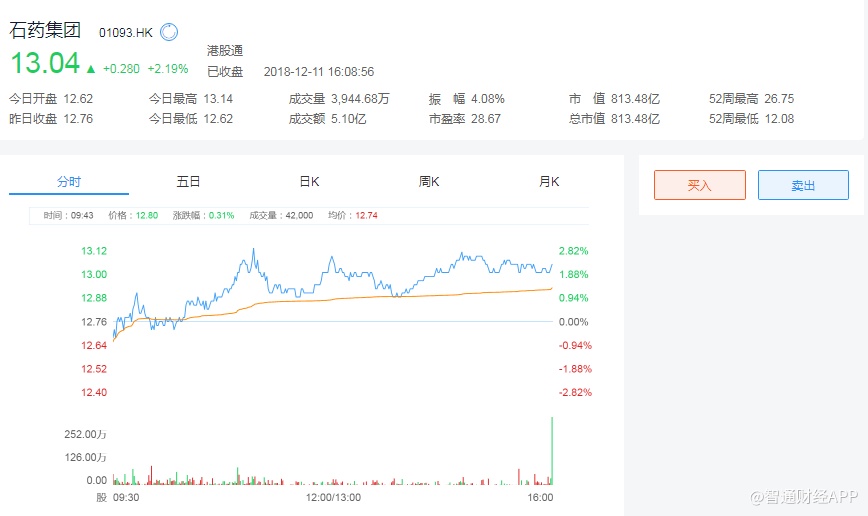Open the 月K monthly chart tab
This screenshot has width=868, height=516.
click(x=549, y=182)
